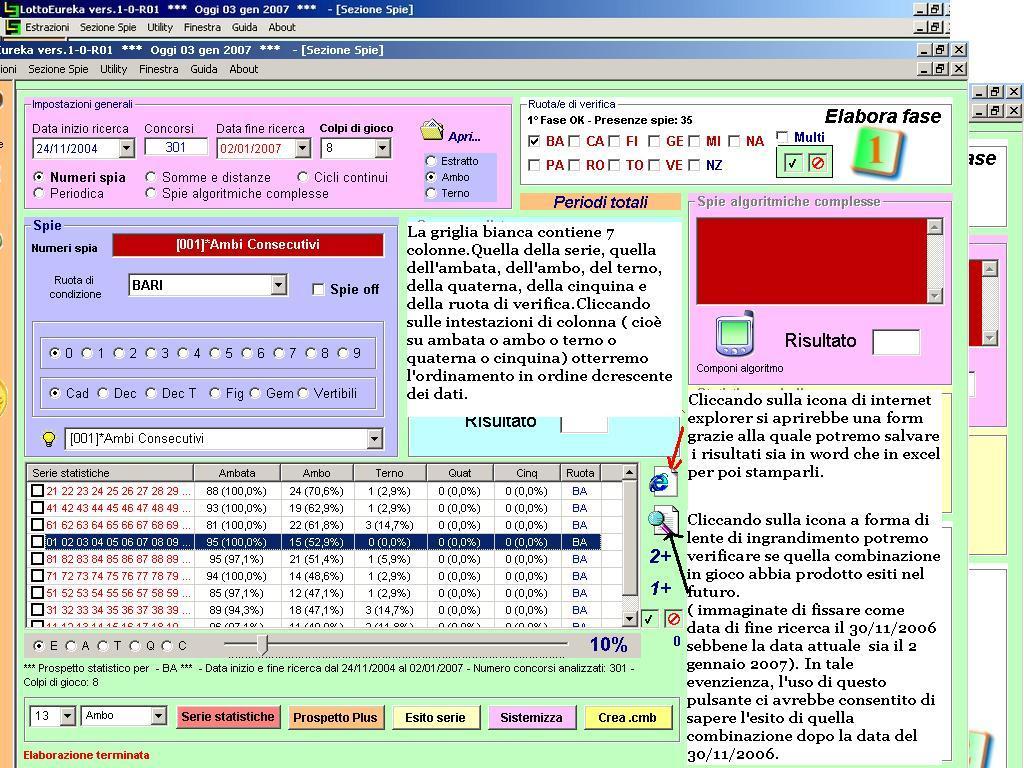Click the grid scrollbar down arrow
1024x768 pixels.
pyautogui.click(x=629, y=618)
